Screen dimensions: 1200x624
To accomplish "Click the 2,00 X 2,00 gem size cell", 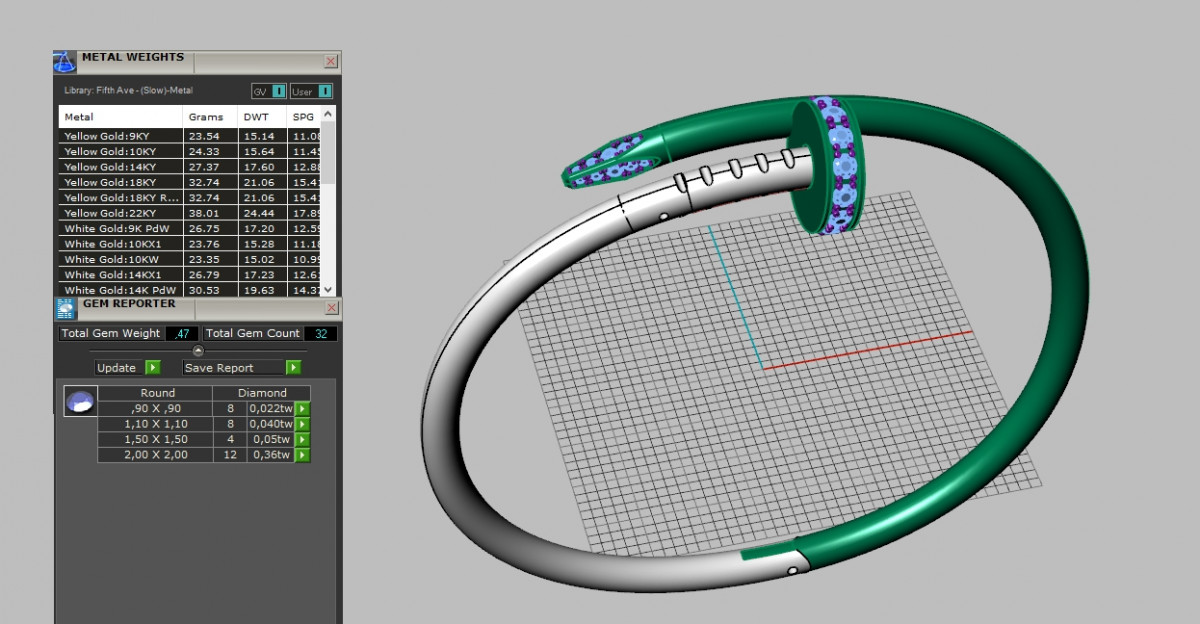I will point(155,455).
